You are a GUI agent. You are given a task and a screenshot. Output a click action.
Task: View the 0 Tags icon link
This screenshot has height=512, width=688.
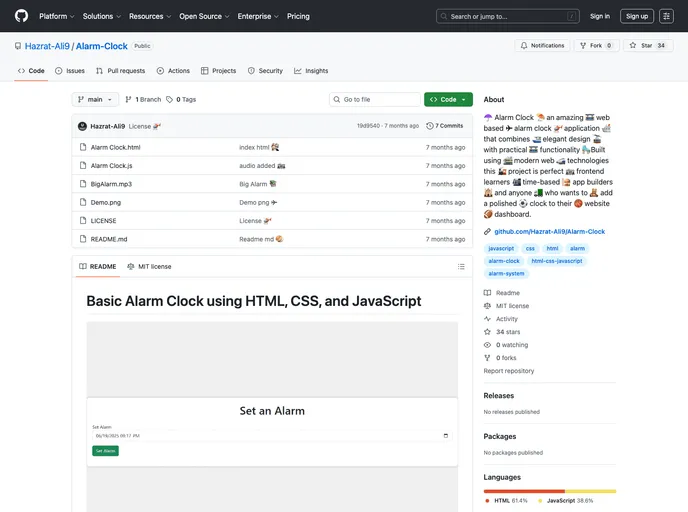(169, 100)
